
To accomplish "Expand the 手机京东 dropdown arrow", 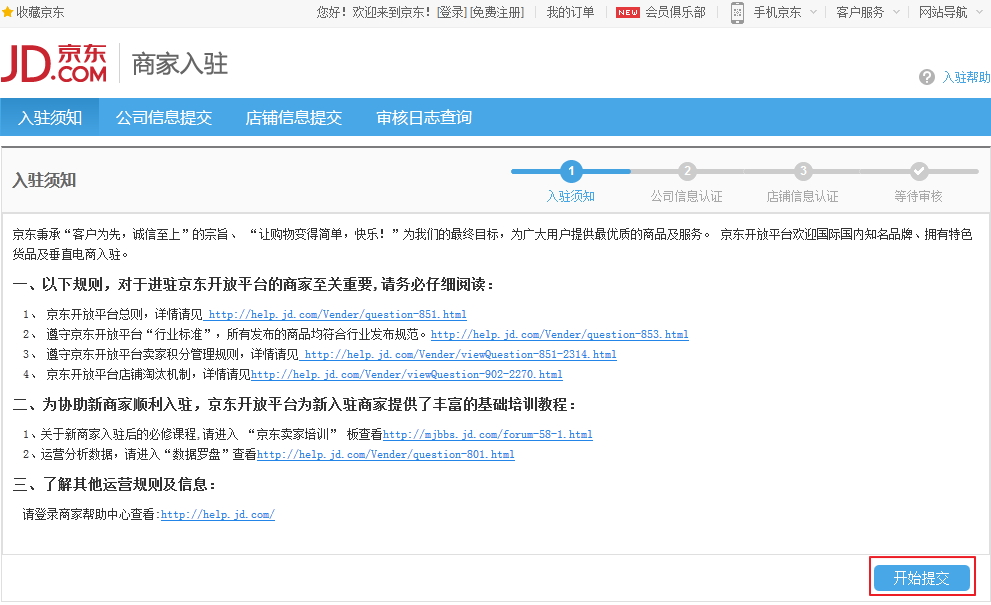I will (813, 12).
